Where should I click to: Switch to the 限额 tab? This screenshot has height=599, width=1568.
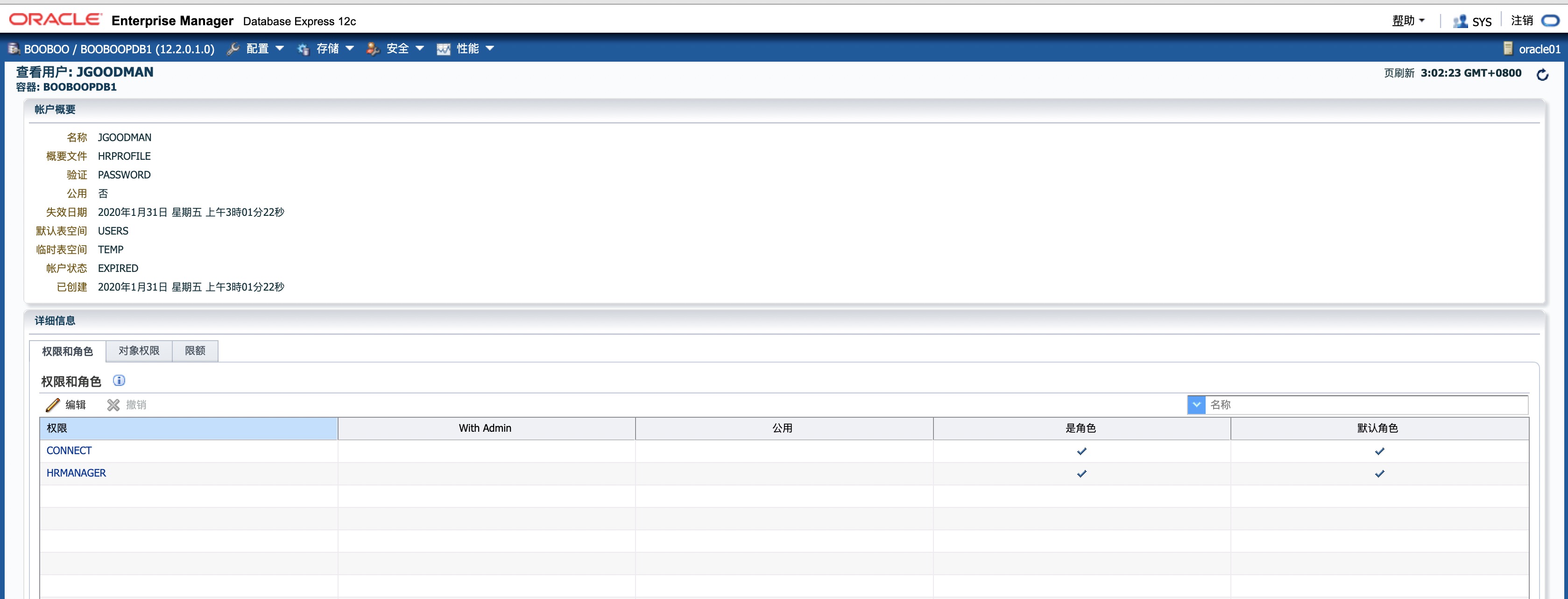pos(195,351)
